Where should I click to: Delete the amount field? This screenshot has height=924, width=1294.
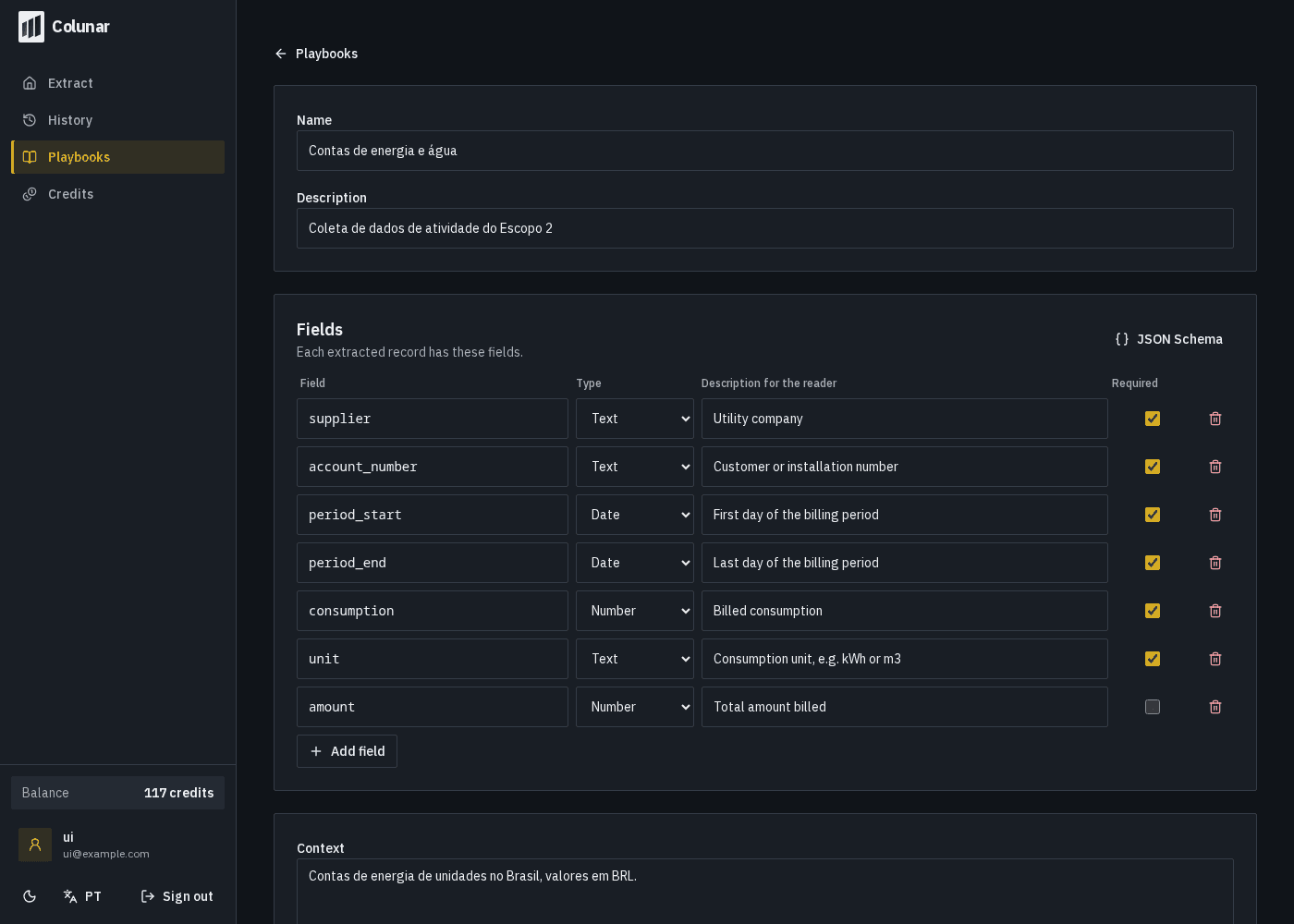click(1215, 707)
